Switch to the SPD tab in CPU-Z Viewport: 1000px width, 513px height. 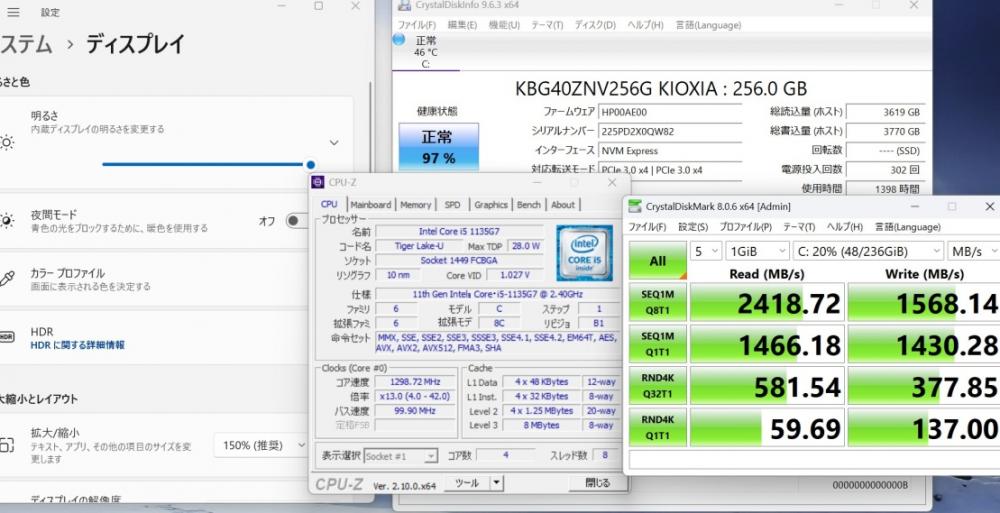[x=452, y=205]
